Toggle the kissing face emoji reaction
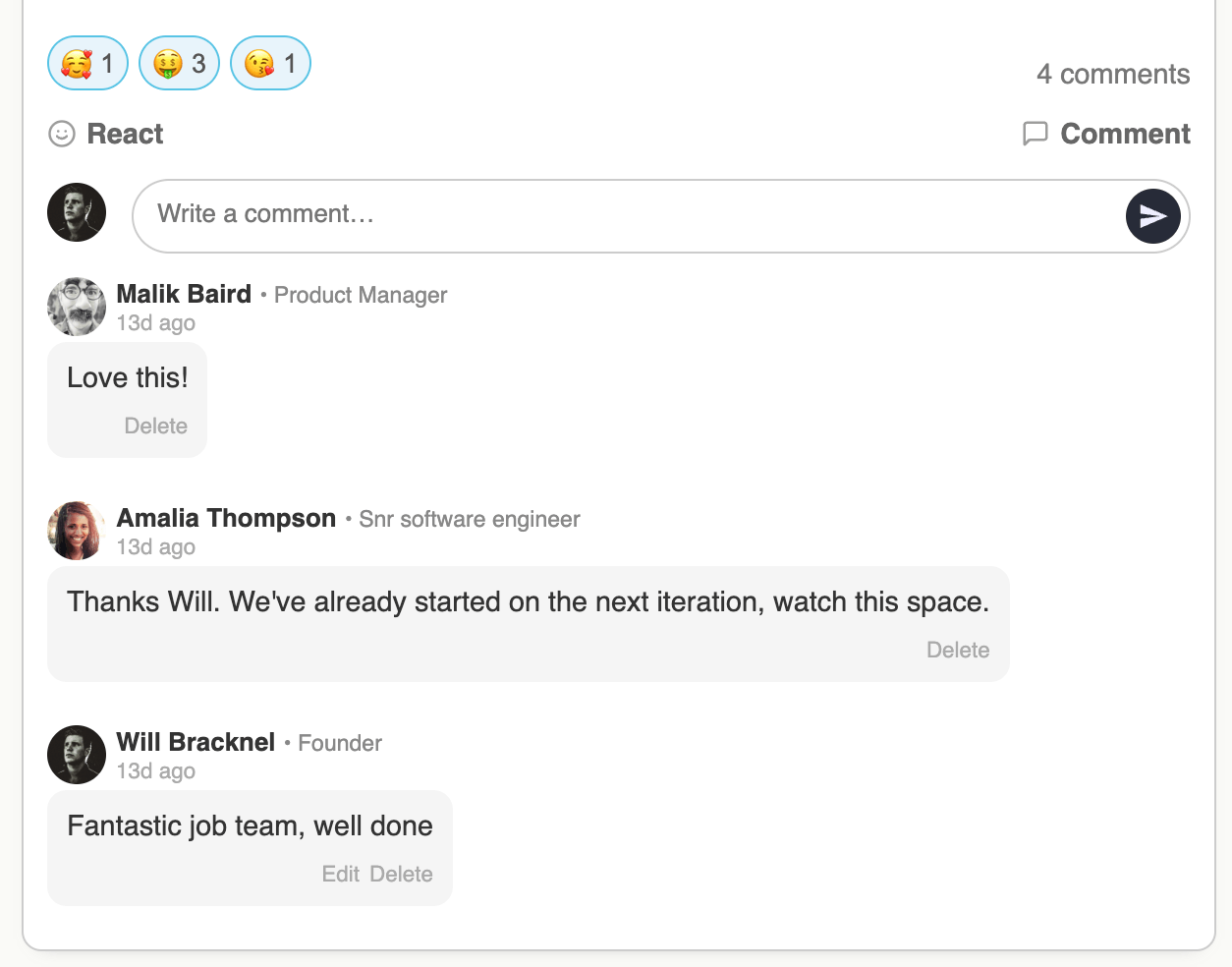 coord(270,64)
